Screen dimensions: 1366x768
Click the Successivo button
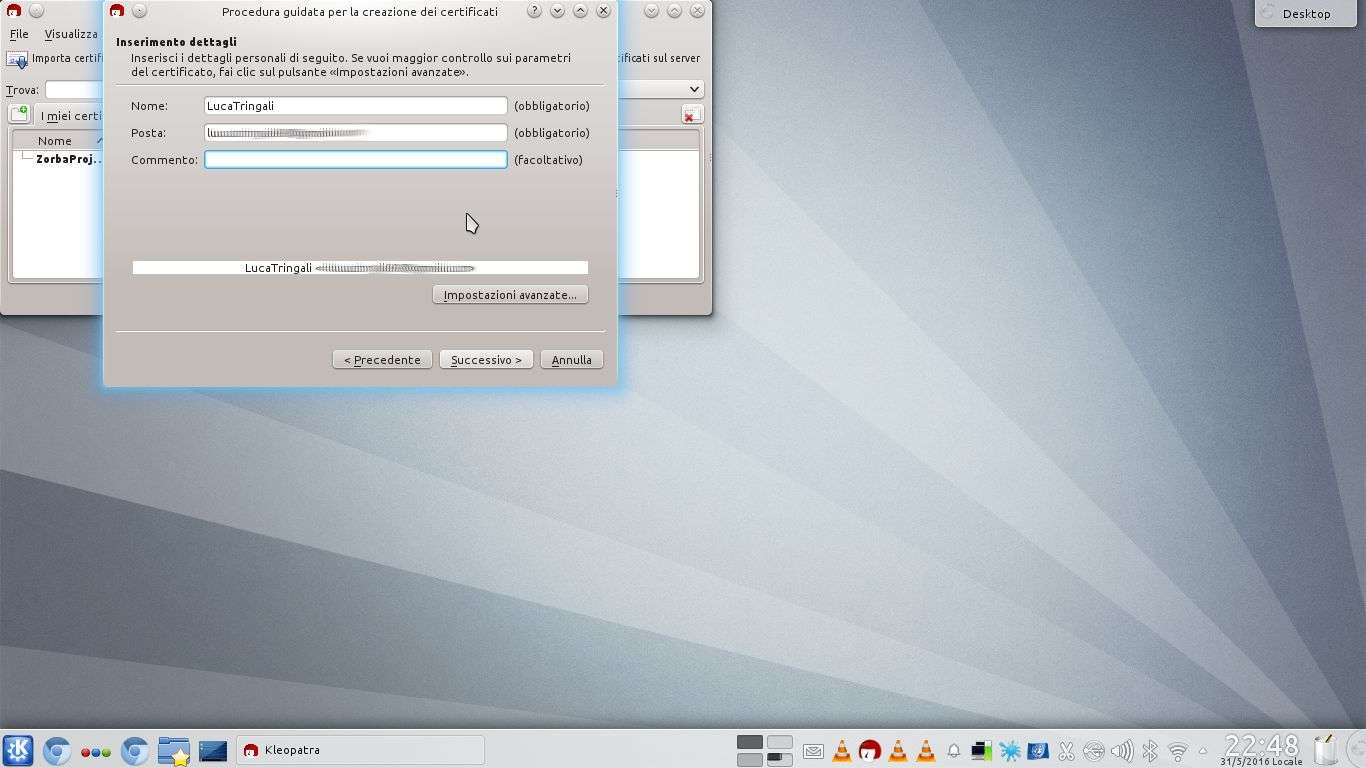(x=486, y=360)
